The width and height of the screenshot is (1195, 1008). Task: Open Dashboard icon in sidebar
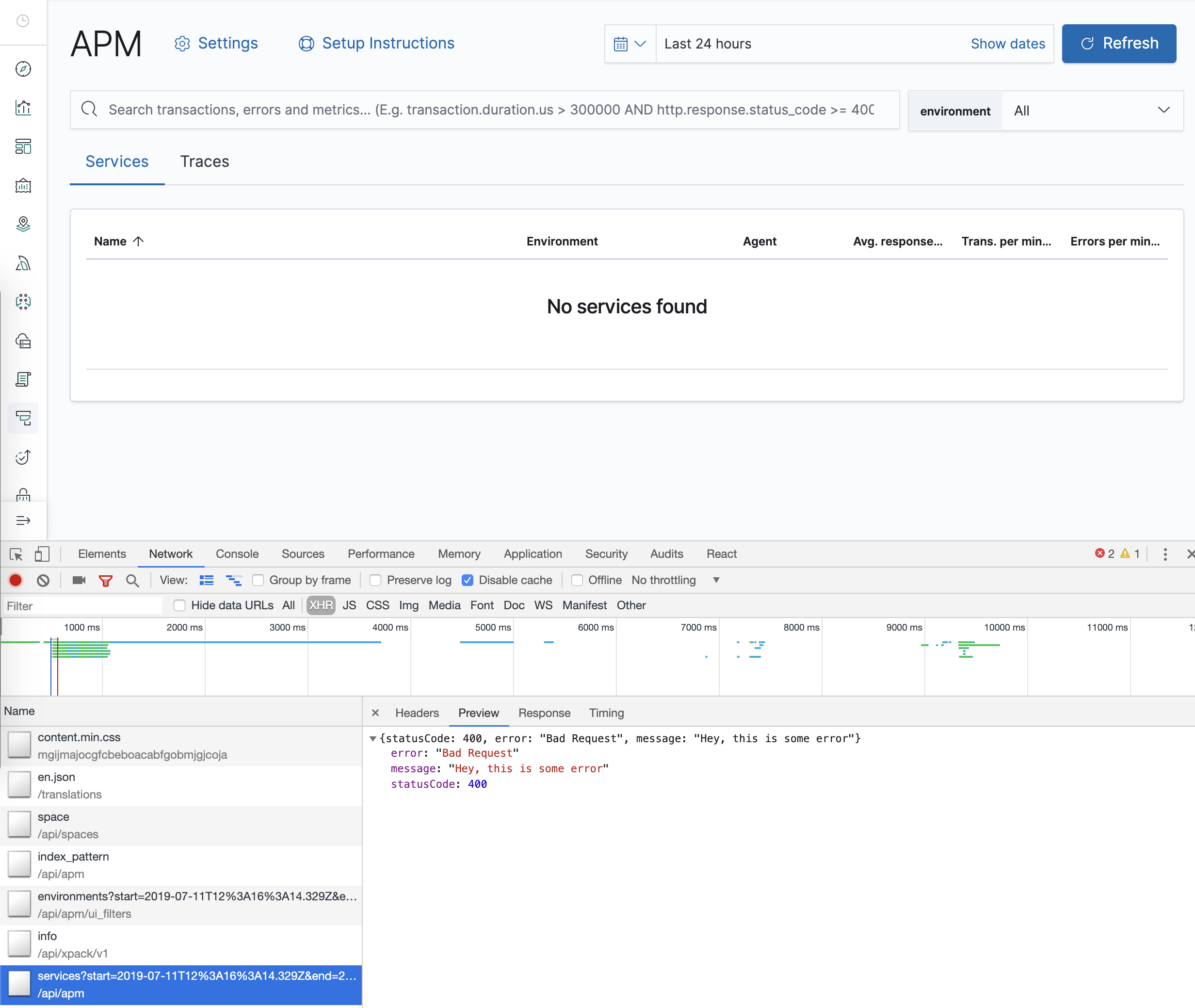23,146
